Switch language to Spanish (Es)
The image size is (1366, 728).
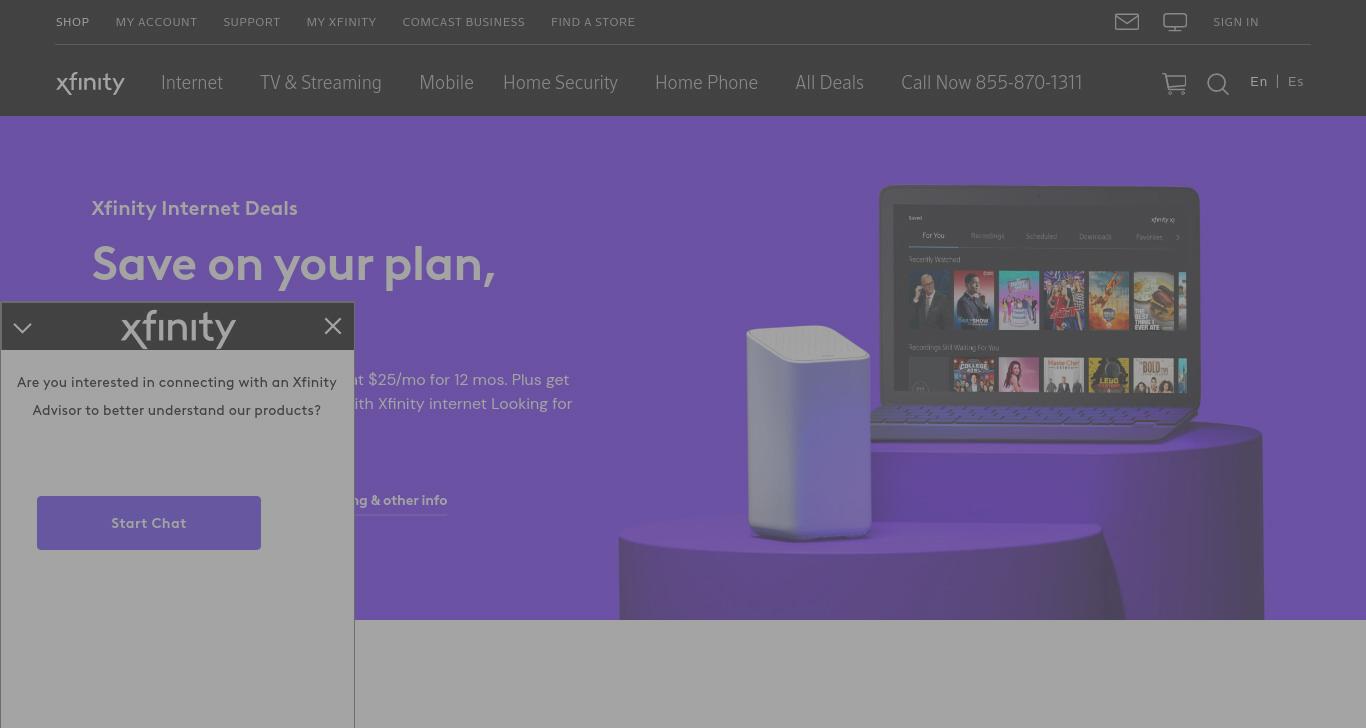pos(1296,82)
